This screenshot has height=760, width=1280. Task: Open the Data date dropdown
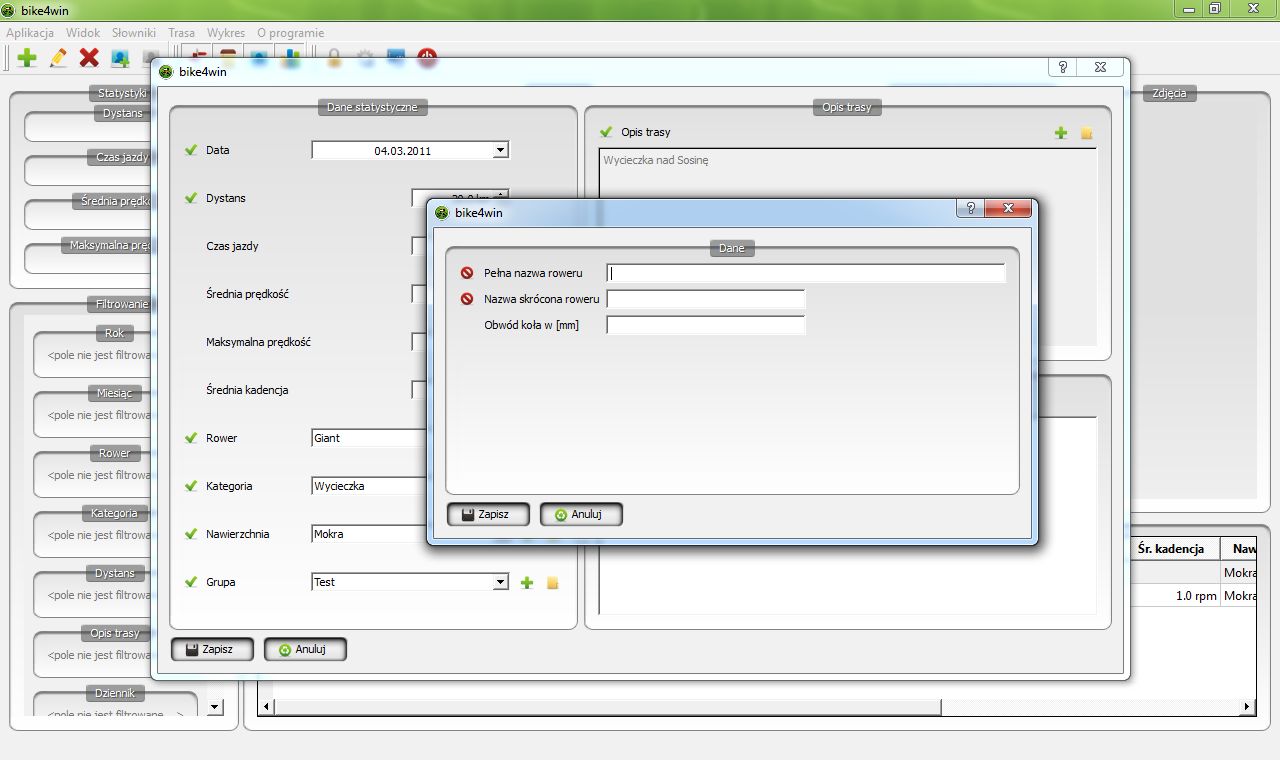pyautogui.click(x=501, y=150)
